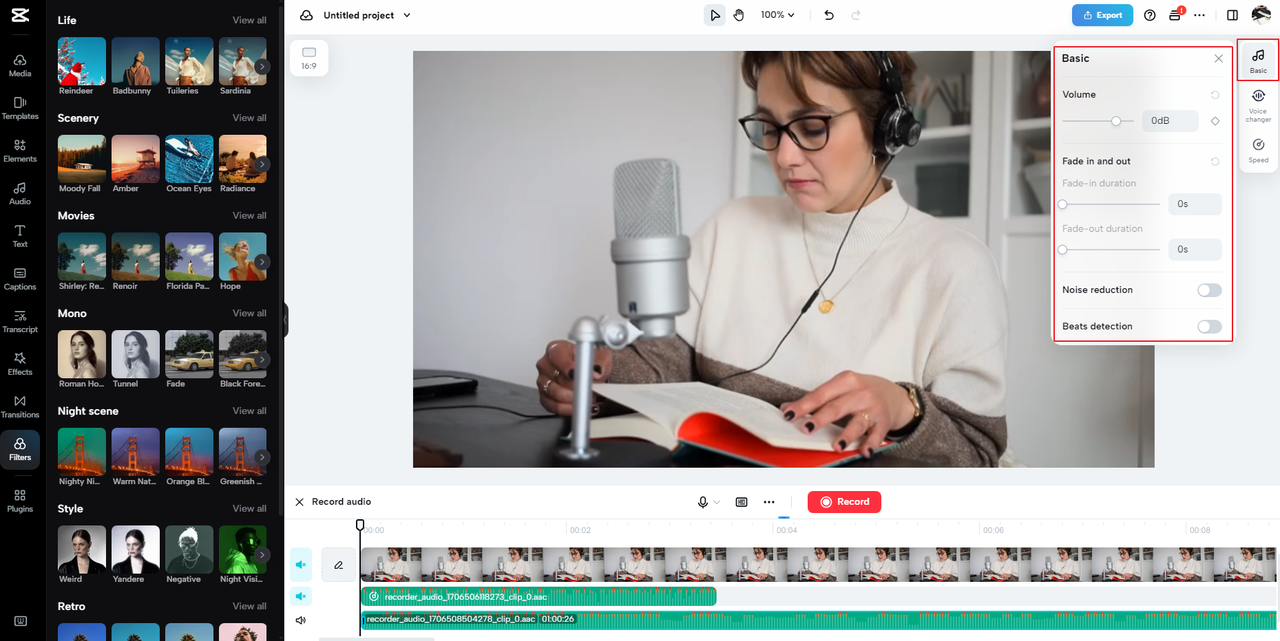Open the Captions sidebar panel
Screen dimensions: 1280x641
click(x=20, y=278)
